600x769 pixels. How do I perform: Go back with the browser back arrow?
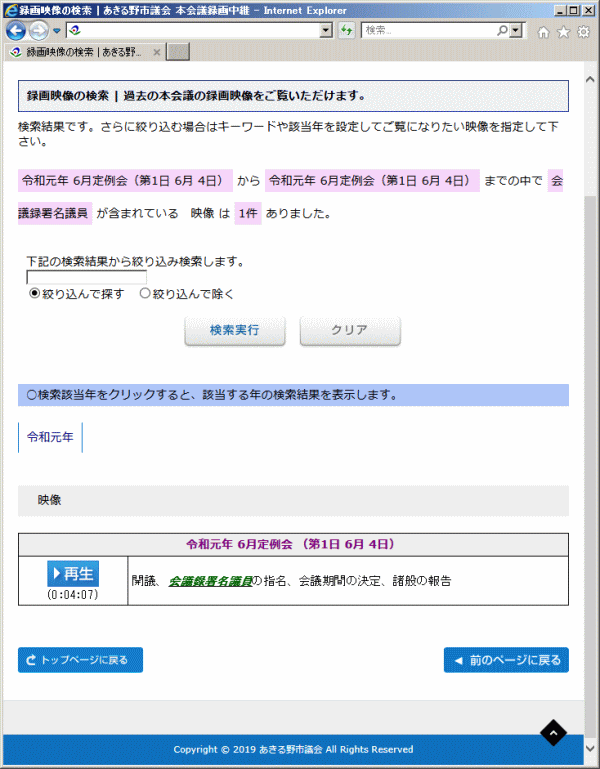[x=15, y=31]
